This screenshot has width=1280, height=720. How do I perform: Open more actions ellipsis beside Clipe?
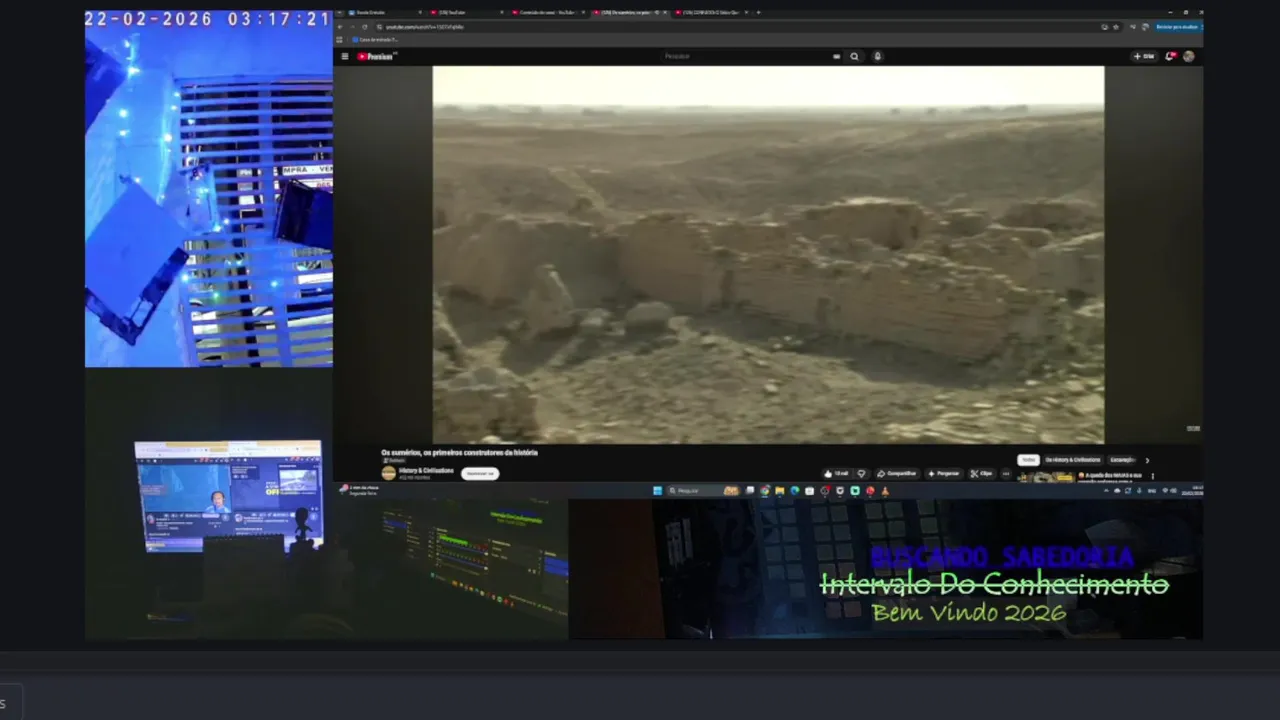coord(1006,474)
